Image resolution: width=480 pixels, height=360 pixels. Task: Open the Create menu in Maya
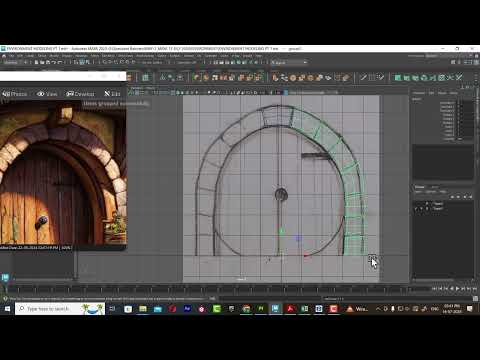coord(30,56)
